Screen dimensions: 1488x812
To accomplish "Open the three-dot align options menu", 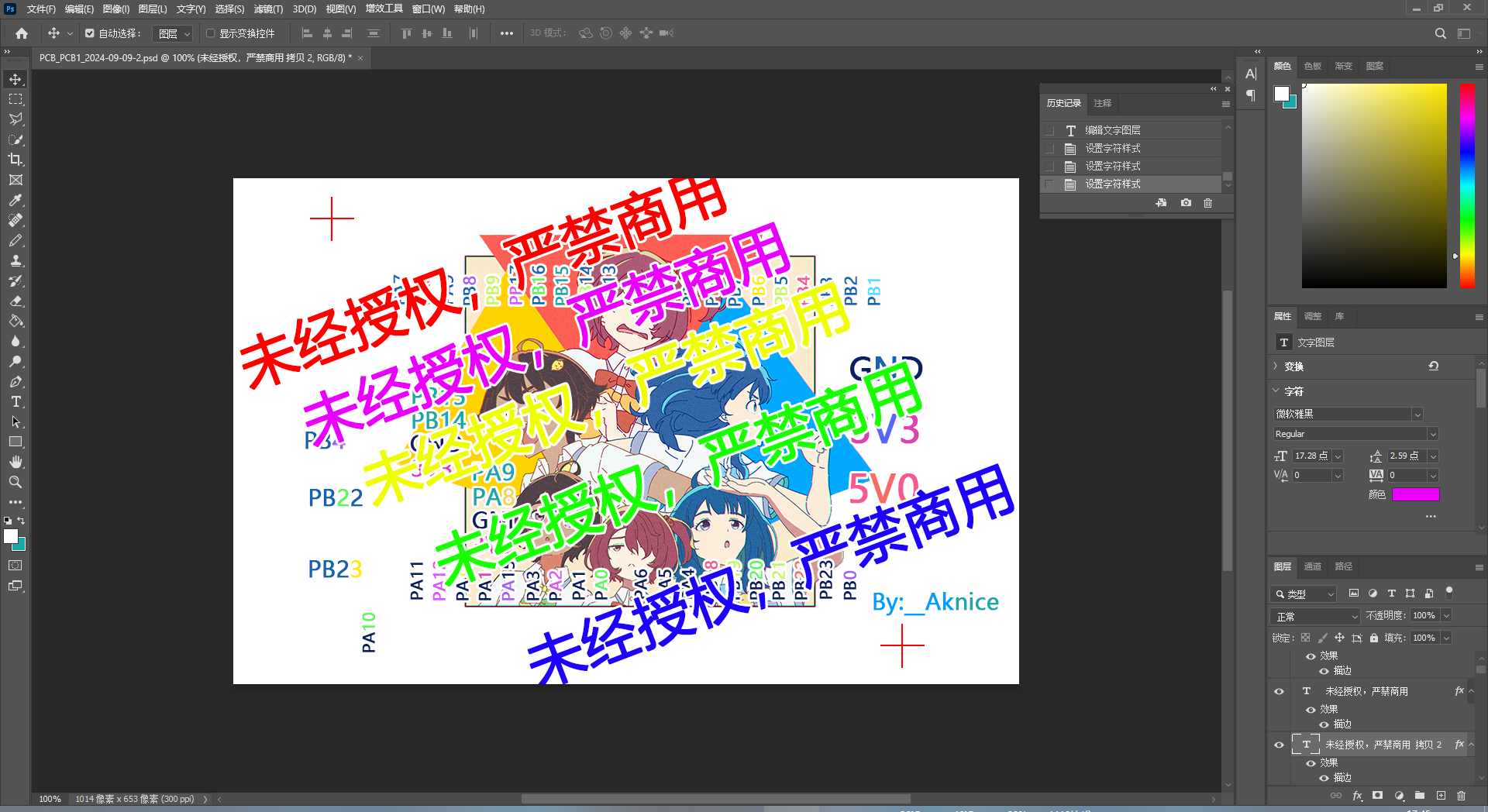I will [506, 33].
